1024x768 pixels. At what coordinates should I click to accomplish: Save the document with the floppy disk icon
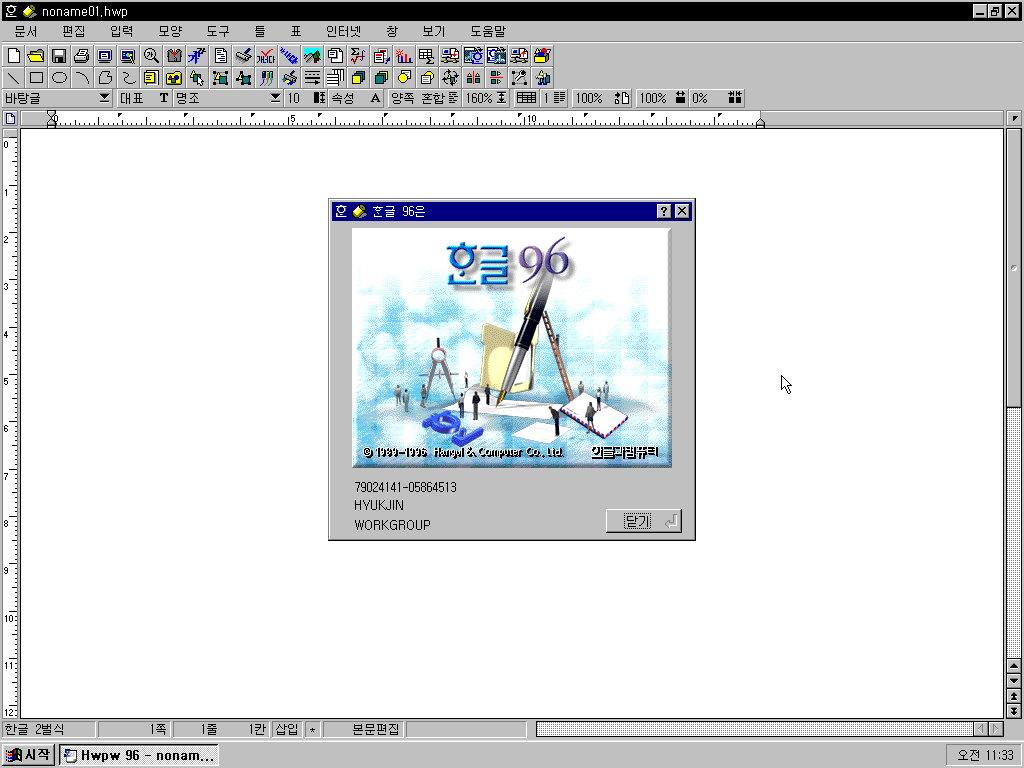[59, 56]
